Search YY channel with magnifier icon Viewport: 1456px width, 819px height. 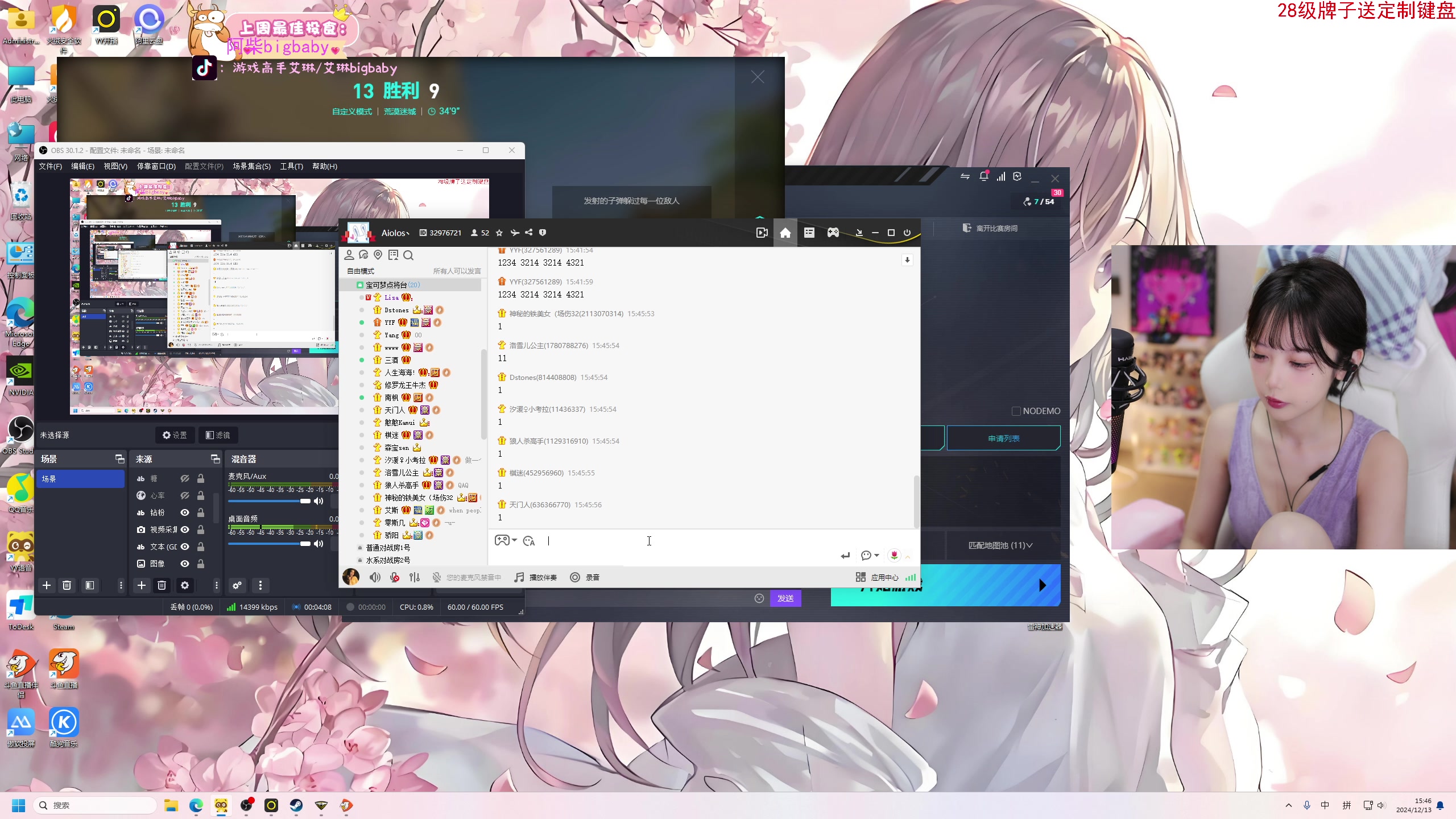(408, 255)
